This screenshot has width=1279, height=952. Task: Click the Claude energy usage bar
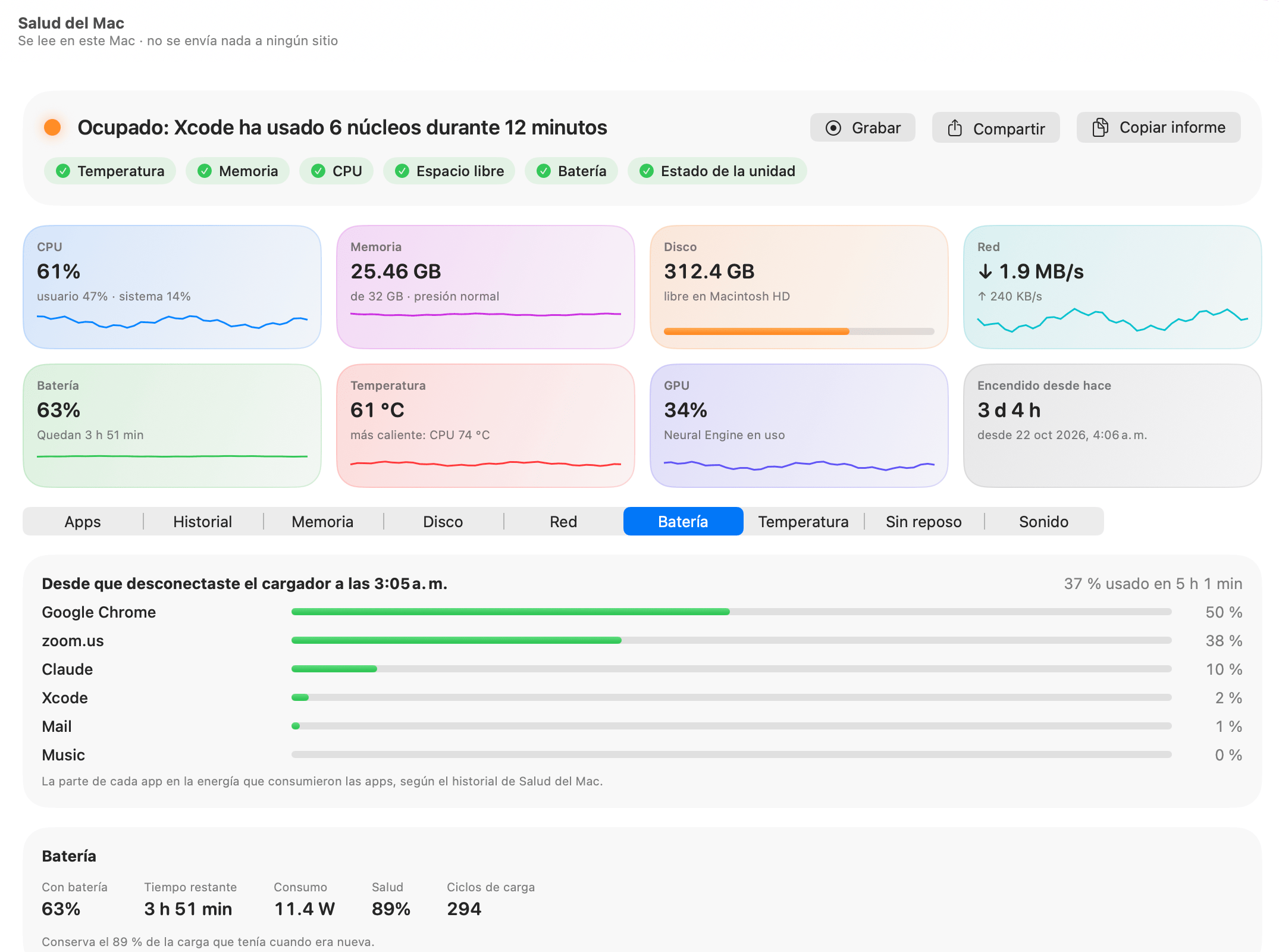point(732,669)
